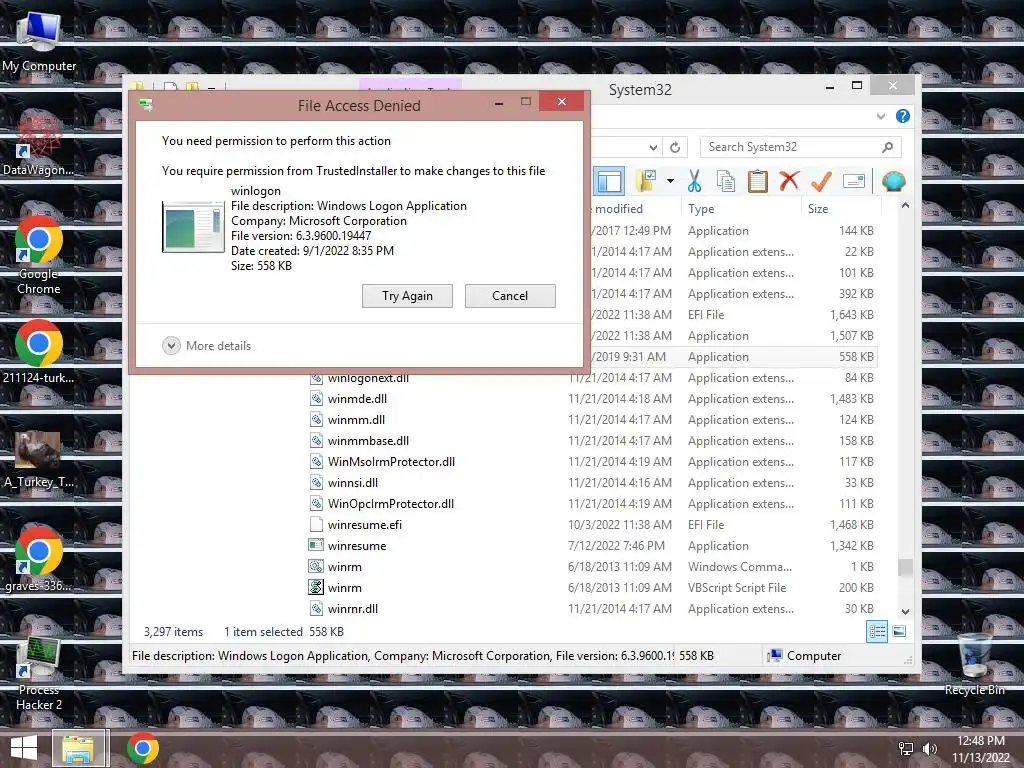This screenshot has height=768, width=1024.
Task: Click the file list scroll up arrow
Action: (x=905, y=206)
